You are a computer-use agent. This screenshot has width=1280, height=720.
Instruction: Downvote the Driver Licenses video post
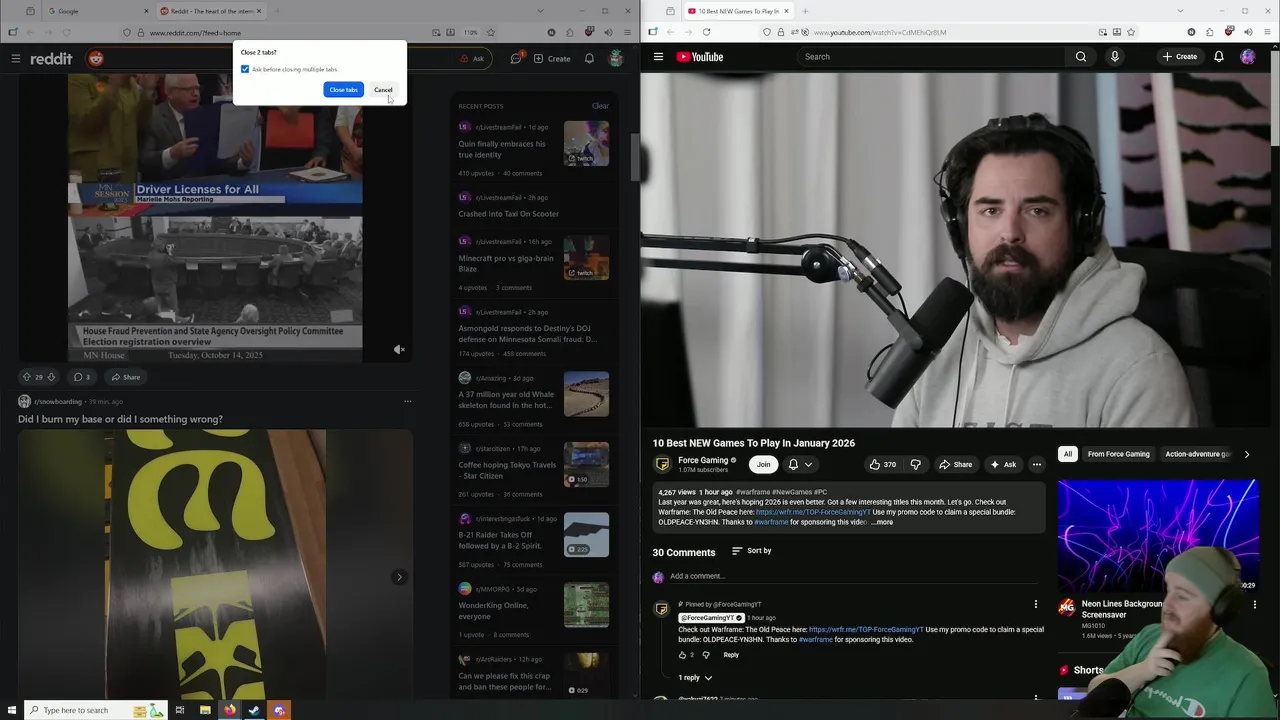51,377
